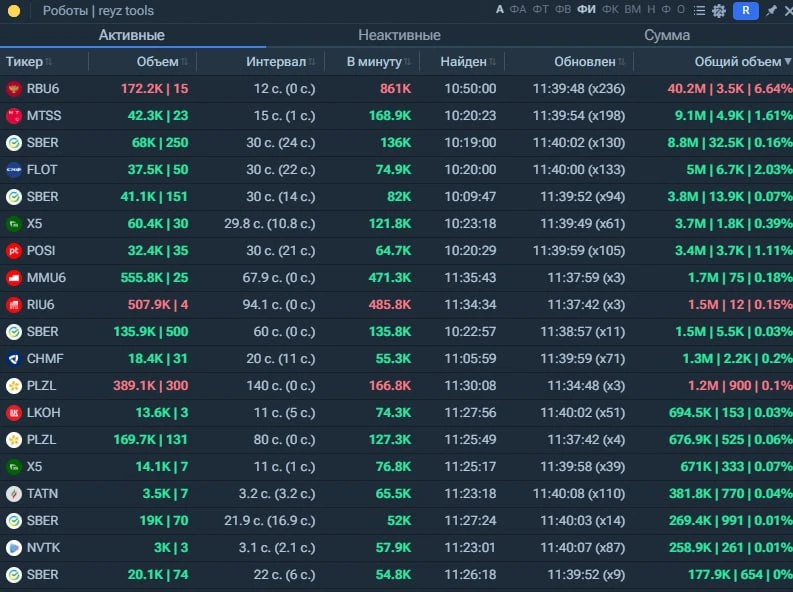Click PLZL icon in 389.1K row
793x592 pixels.
(14, 386)
